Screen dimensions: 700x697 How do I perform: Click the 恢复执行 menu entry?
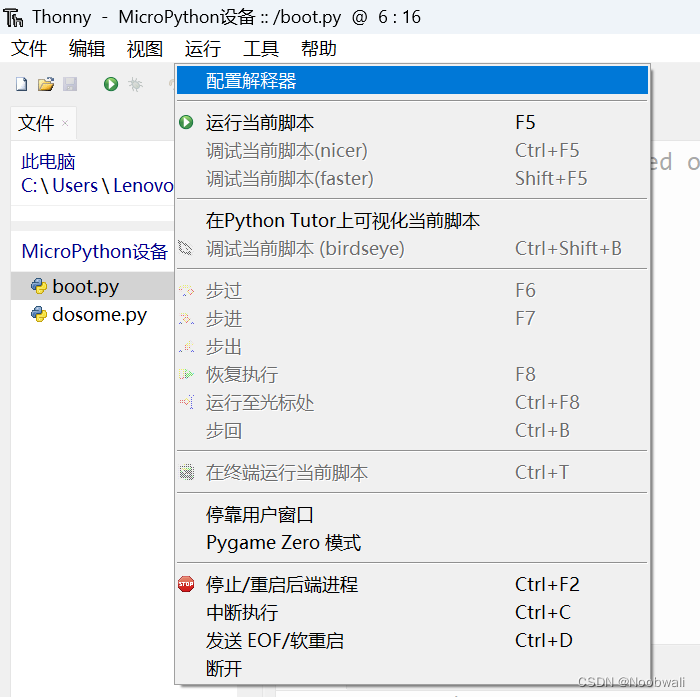coord(412,375)
